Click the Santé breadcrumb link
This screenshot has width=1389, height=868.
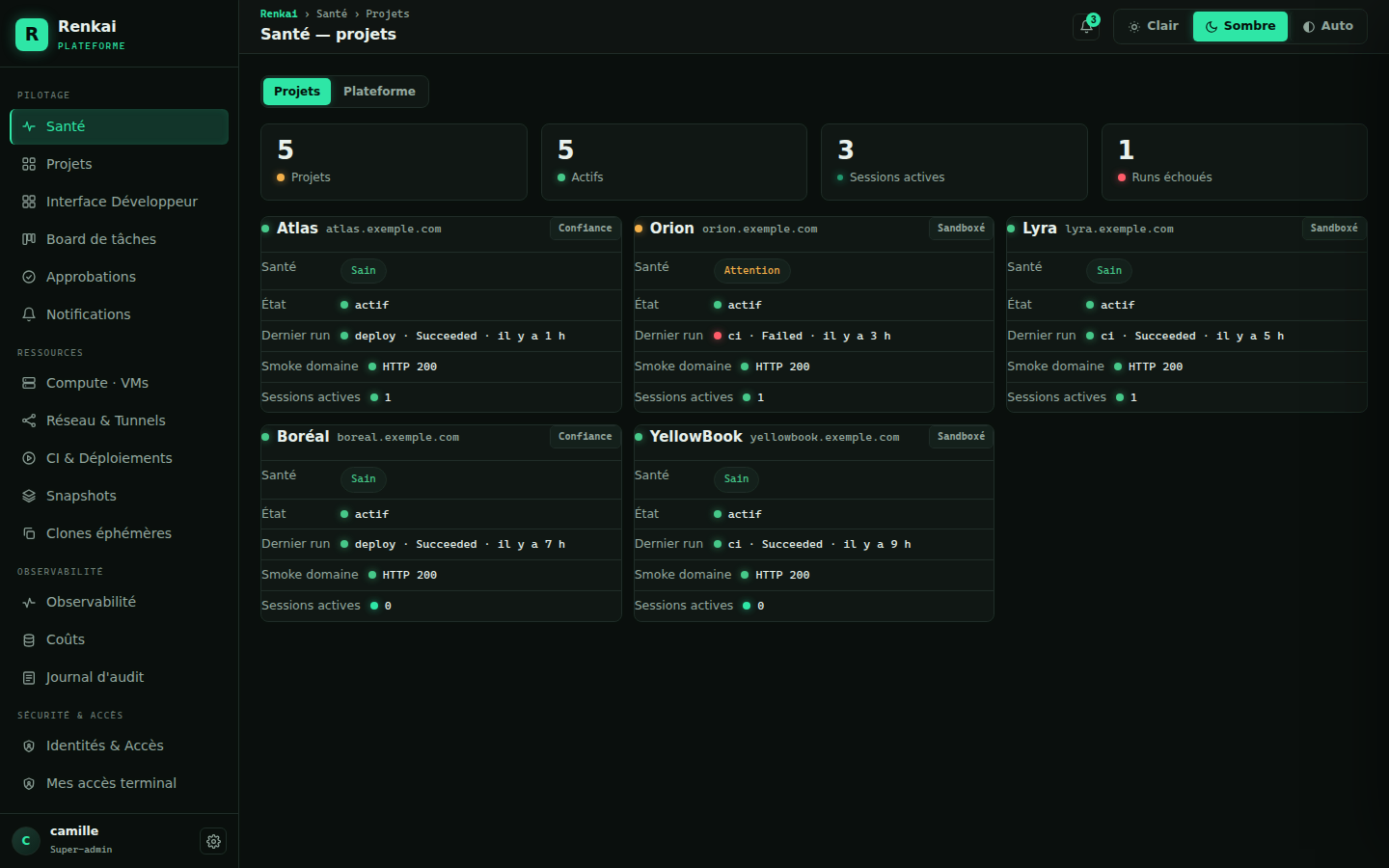coord(332,14)
